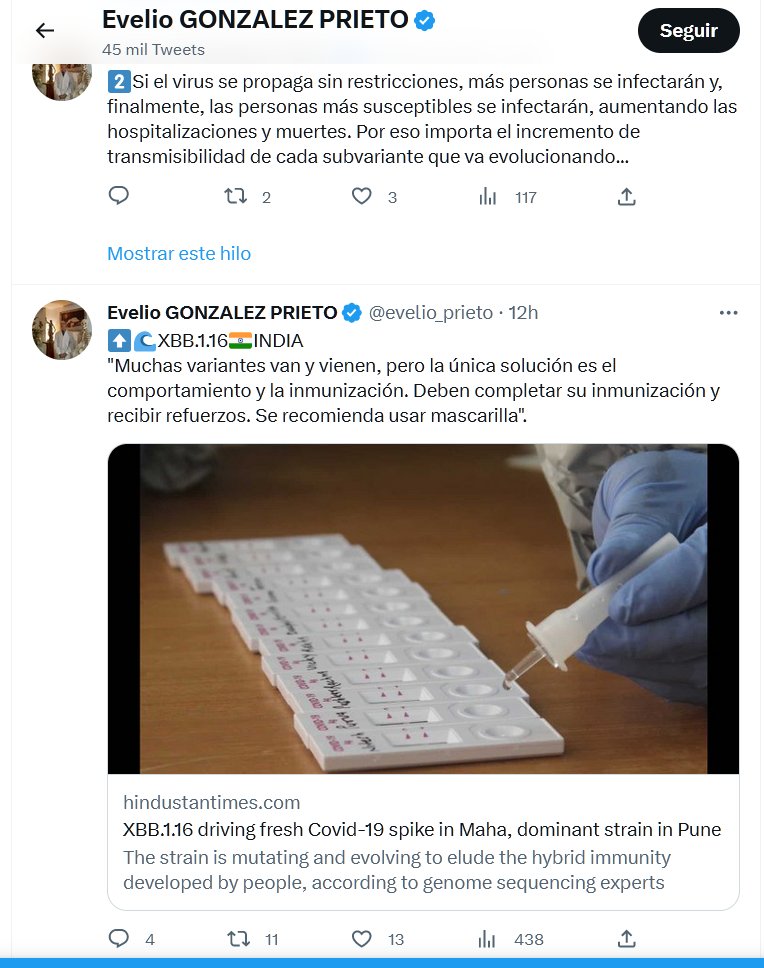This screenshot has width=764, height=968.
Task: Like the XBB.1.16 tweet with 13 likes
Action: click(x=362, y=938)
